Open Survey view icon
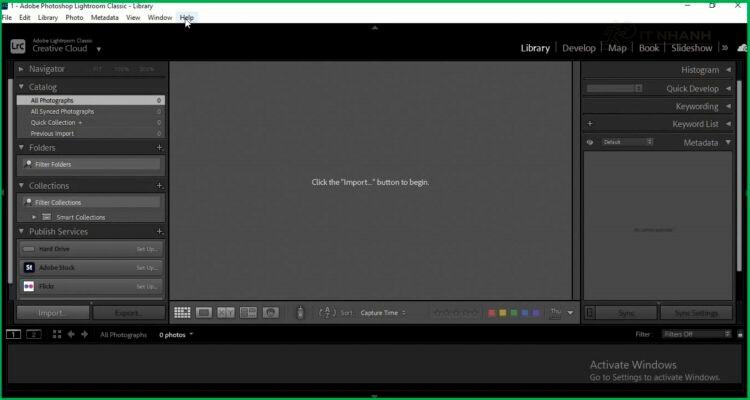The width and height of the screenshot is (750, 400). click(248, 313)
